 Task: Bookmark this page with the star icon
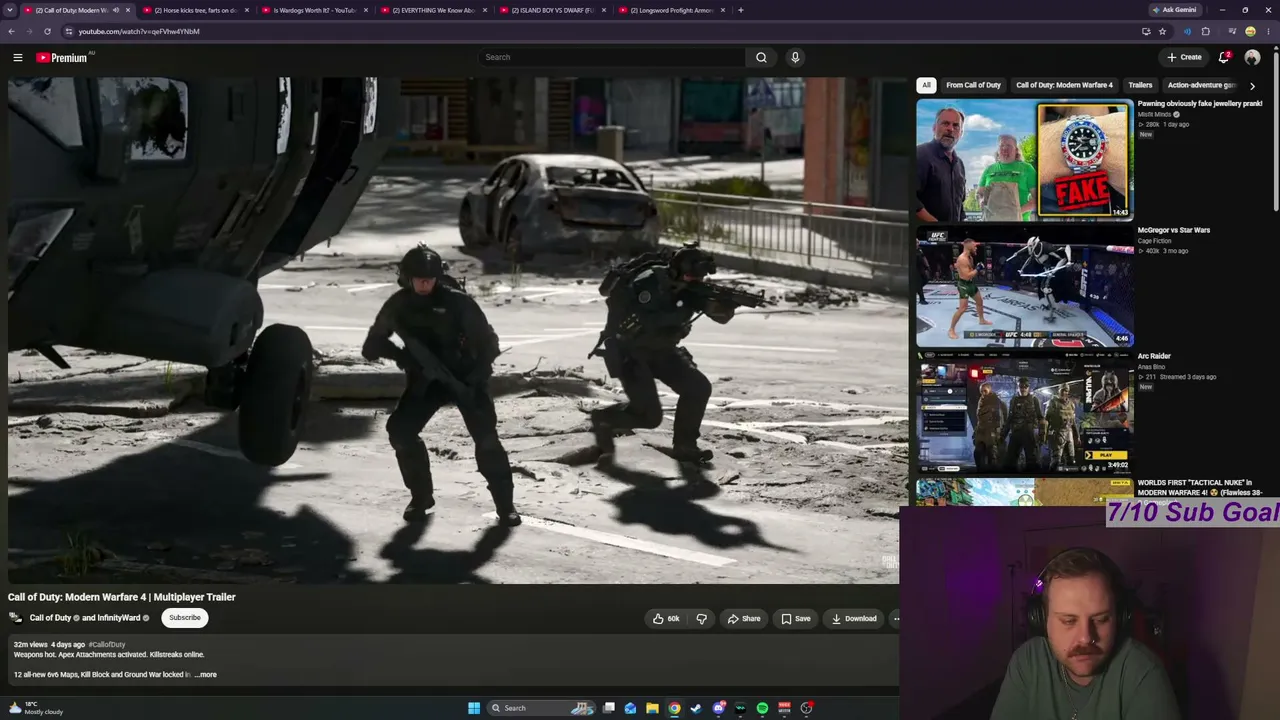[x=1162, y=31]
